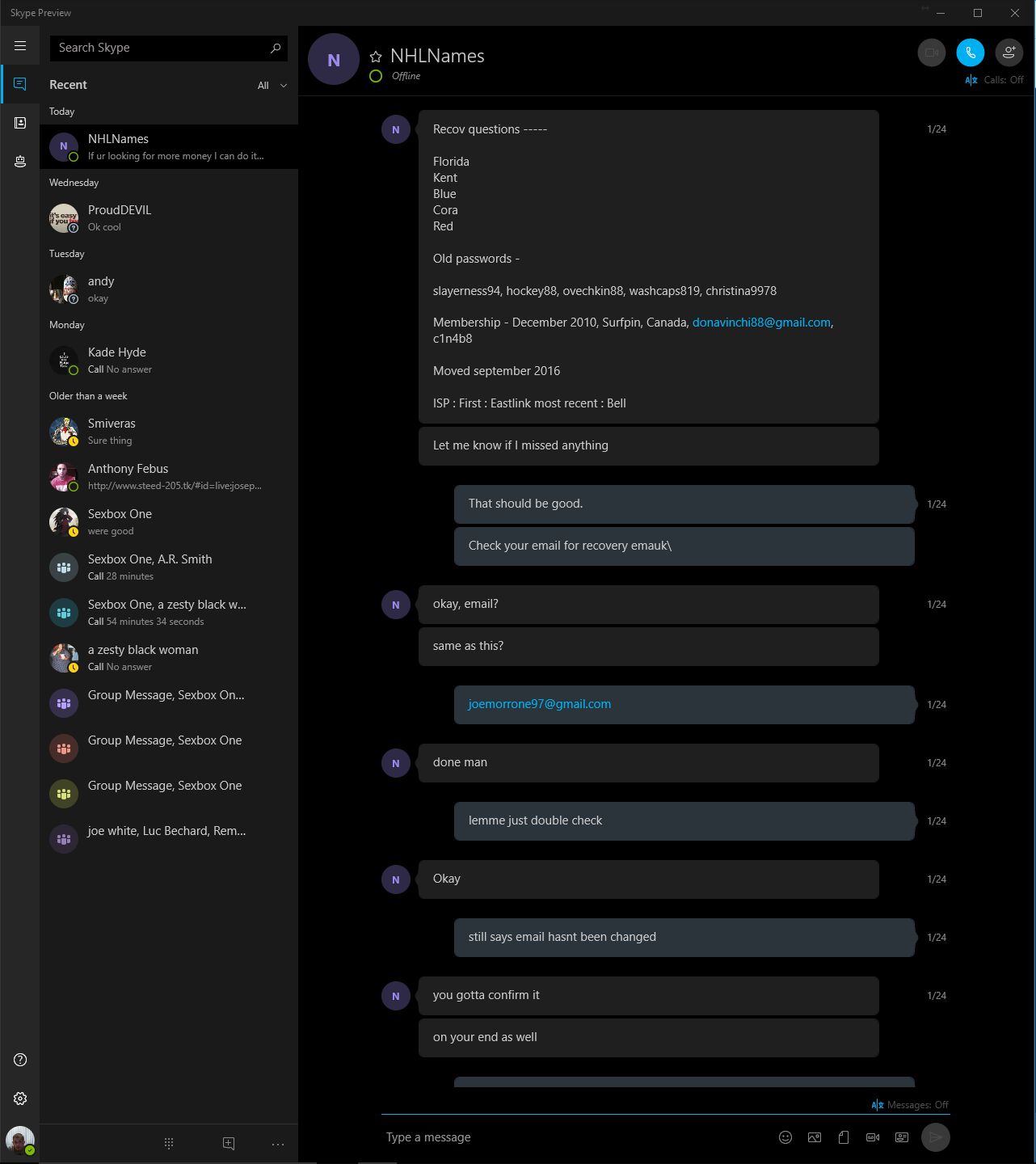Click the 'done man' message
This screenshot has width=1036, height=1164.
(x=649, y=762)
